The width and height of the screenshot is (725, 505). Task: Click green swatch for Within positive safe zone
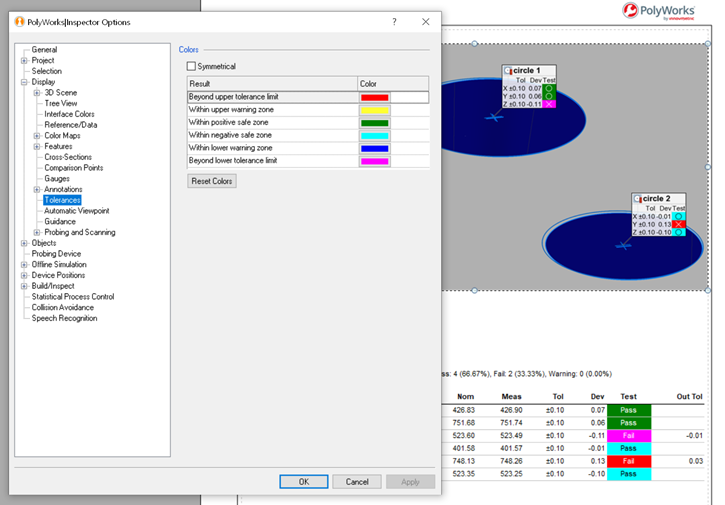click(375, 123)
